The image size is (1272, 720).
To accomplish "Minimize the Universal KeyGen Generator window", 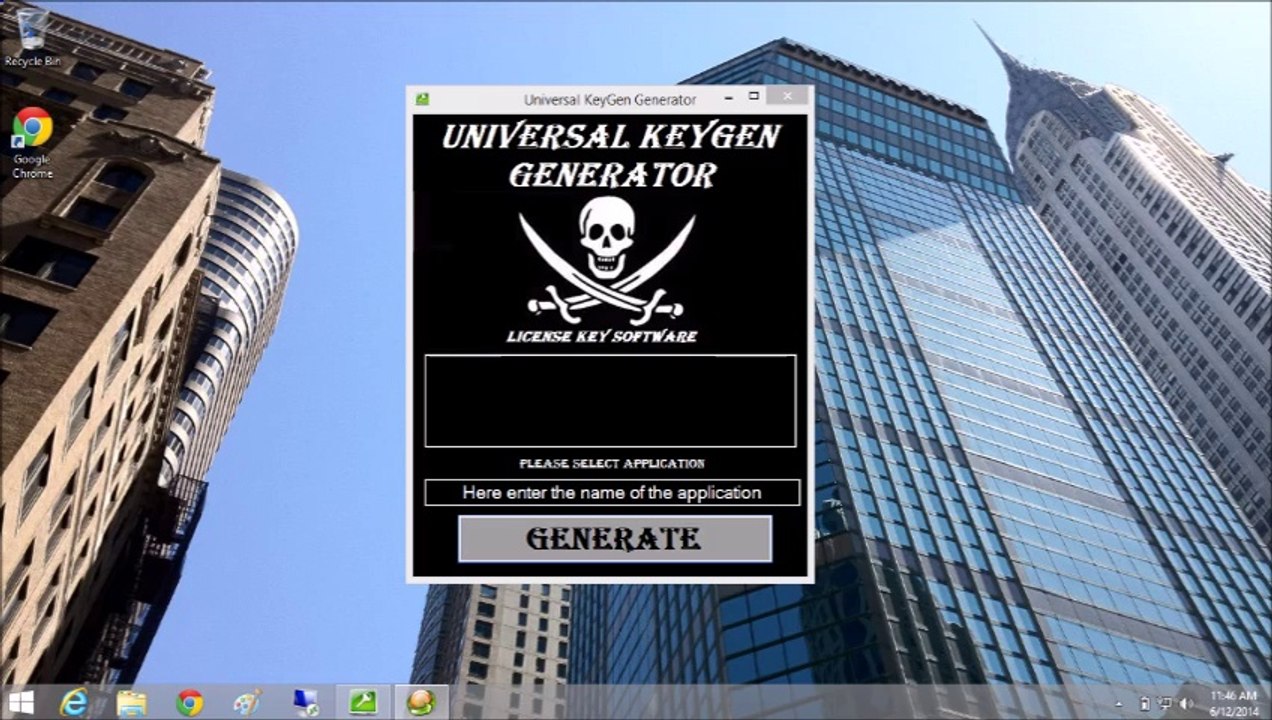I will (728, 97).
